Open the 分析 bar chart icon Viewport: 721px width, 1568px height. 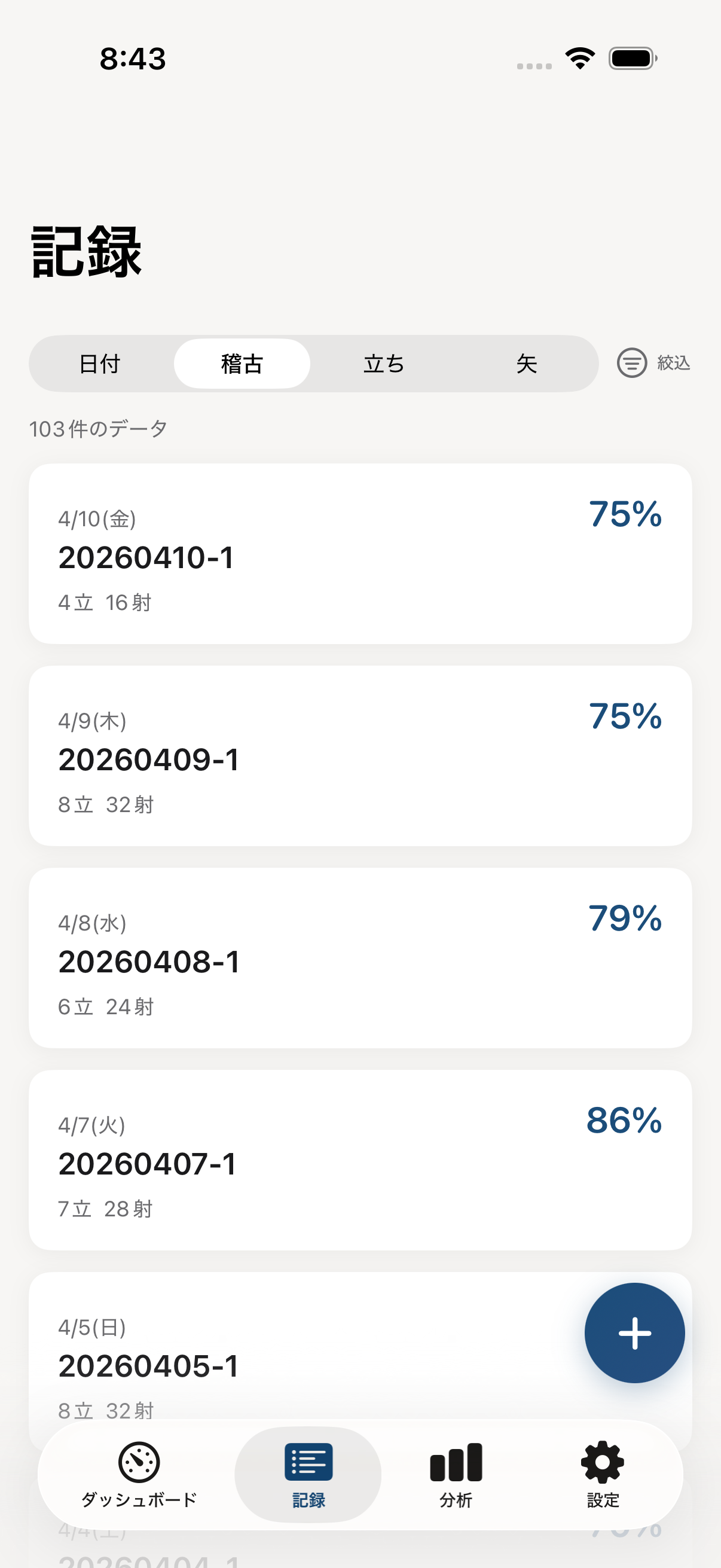coord(456,1462)
